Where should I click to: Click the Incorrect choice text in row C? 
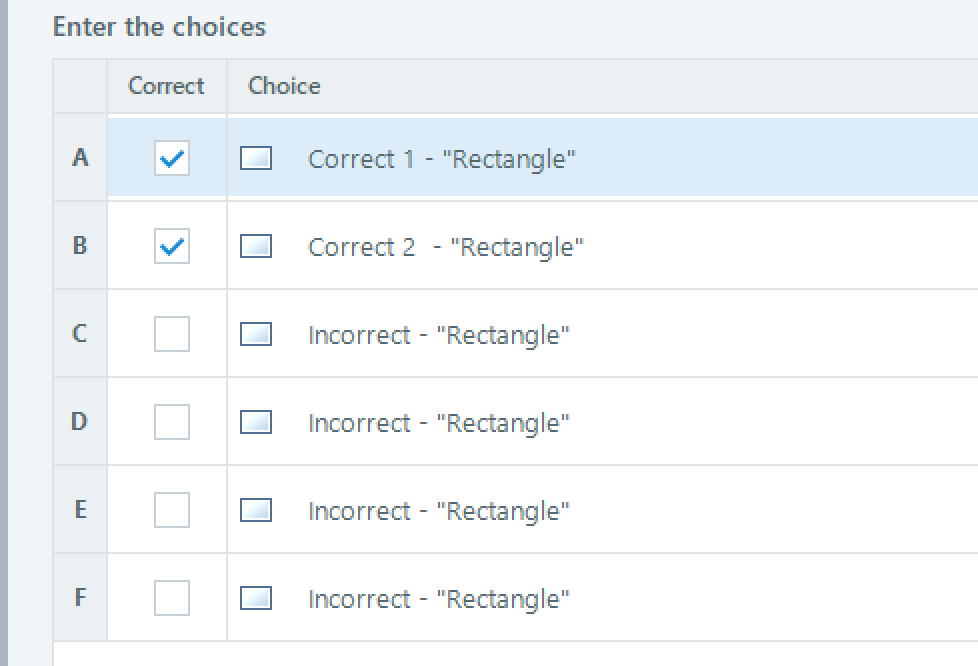(x=439, y=335)
